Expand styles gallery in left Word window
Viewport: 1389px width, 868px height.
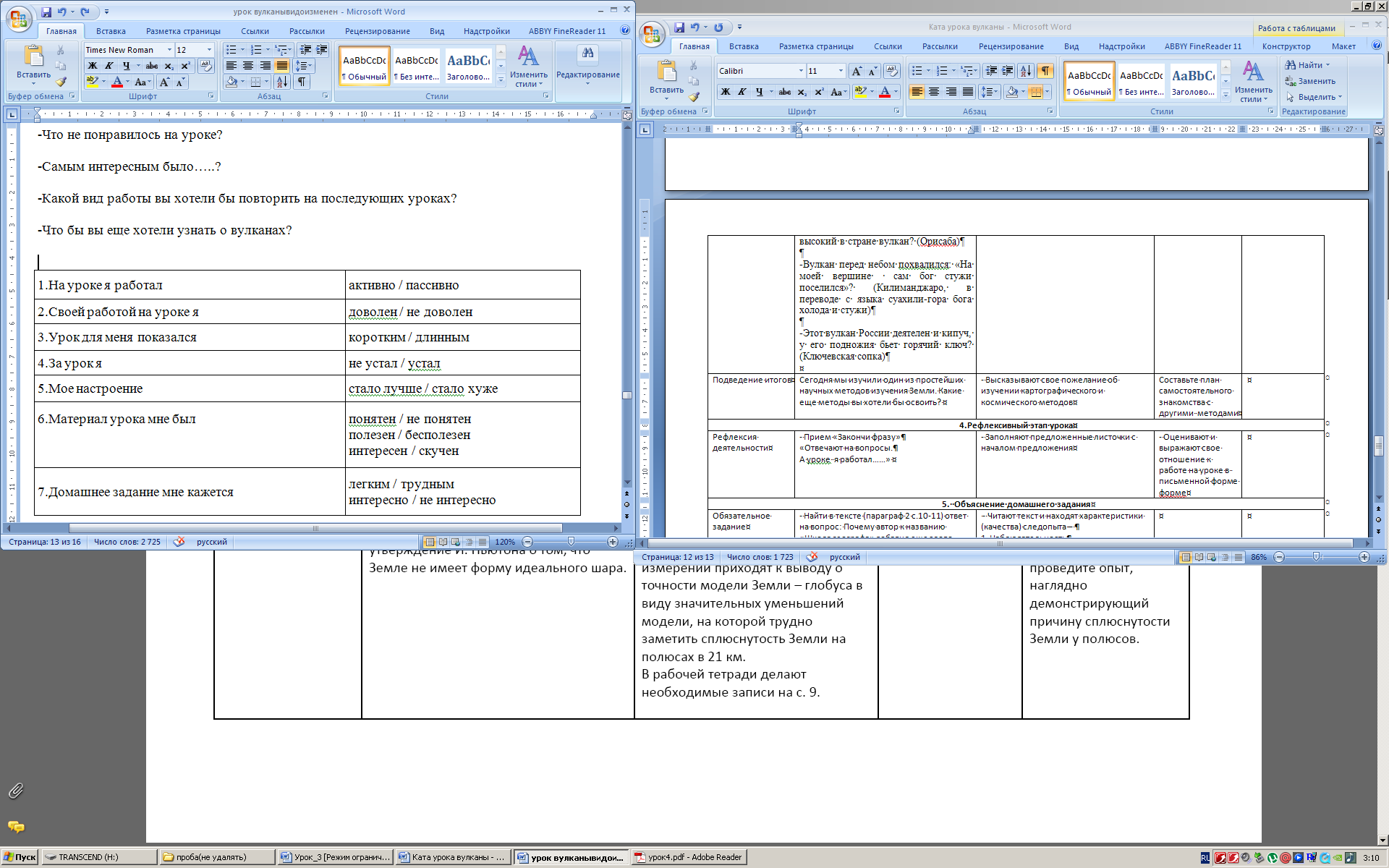[501, 80]
